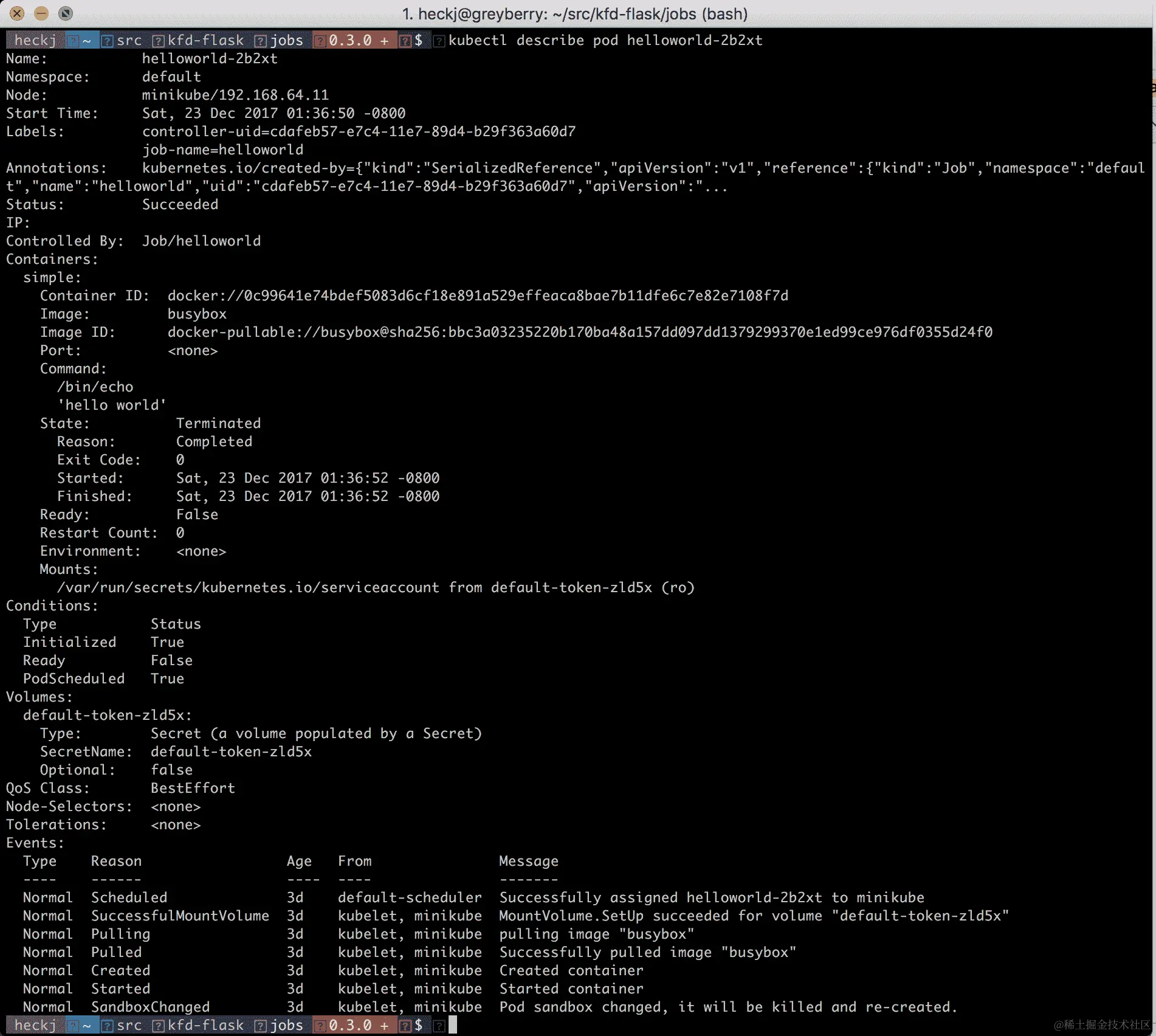Click the docker-pullable Image ID value
Viewport: 1156px width, 1036px height.
click(580, 332)
